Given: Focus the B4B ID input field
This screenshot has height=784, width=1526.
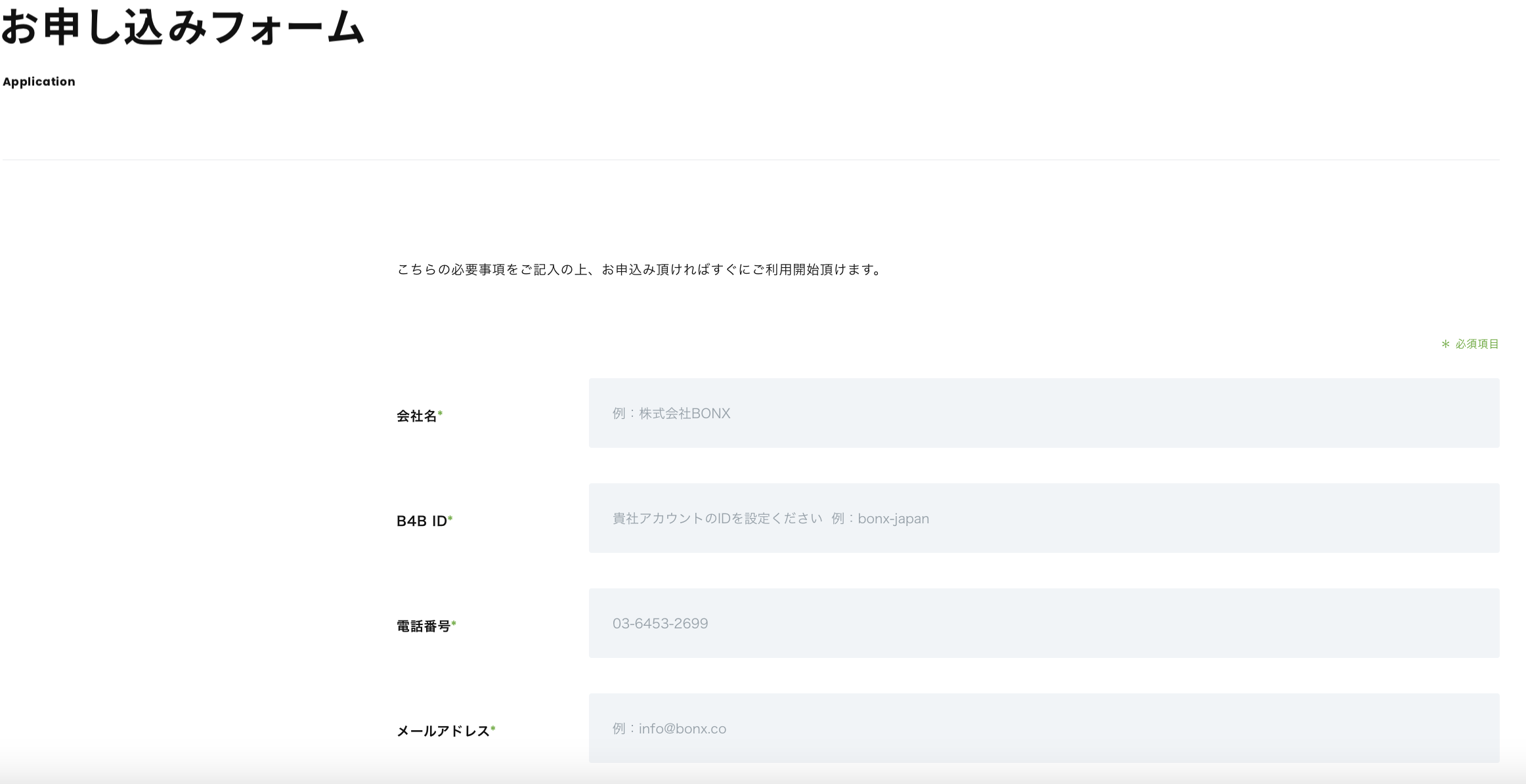Looking at the screenshot, I should [x=1044, y=518].
